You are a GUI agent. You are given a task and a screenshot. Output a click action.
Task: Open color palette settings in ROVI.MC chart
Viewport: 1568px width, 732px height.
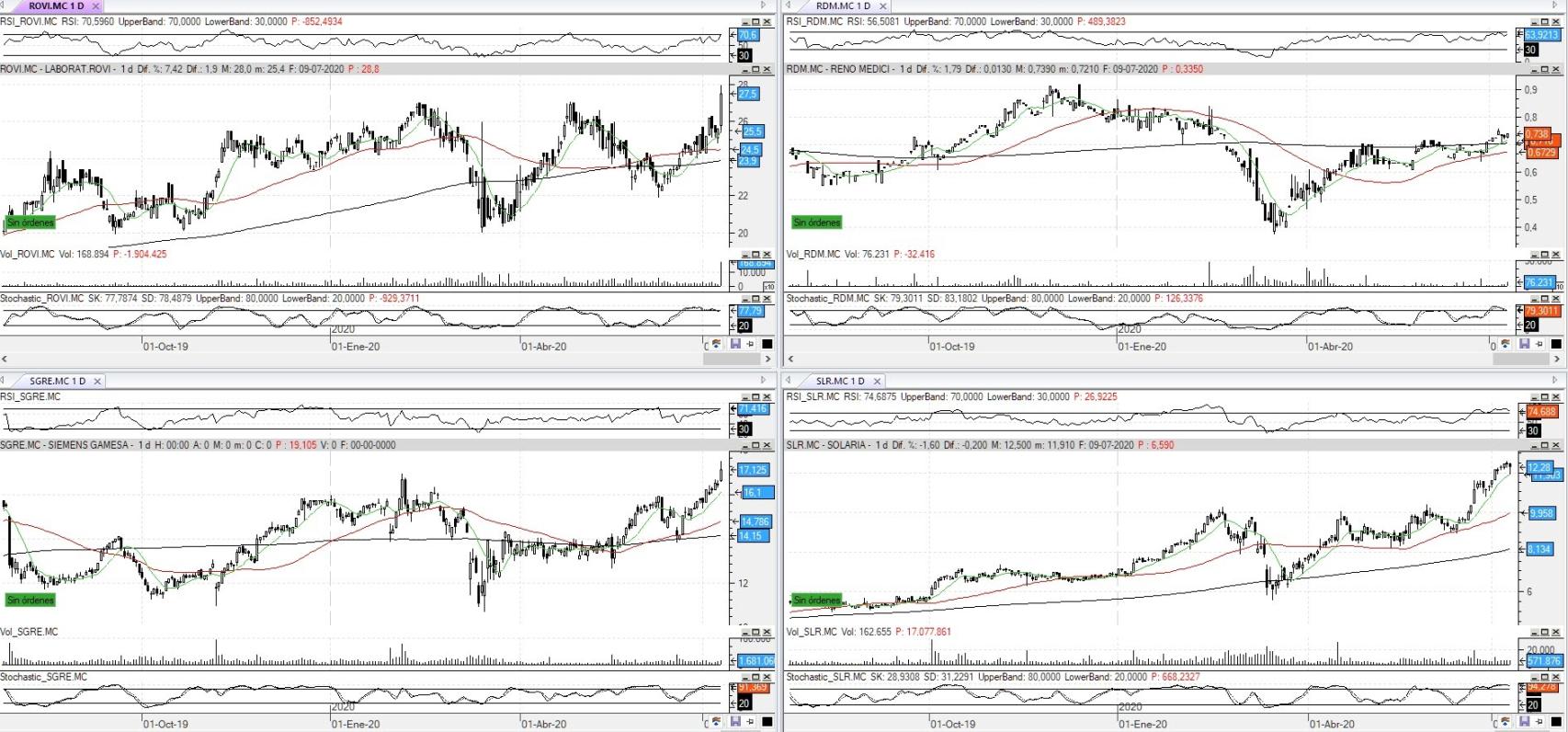click(717, 344)
